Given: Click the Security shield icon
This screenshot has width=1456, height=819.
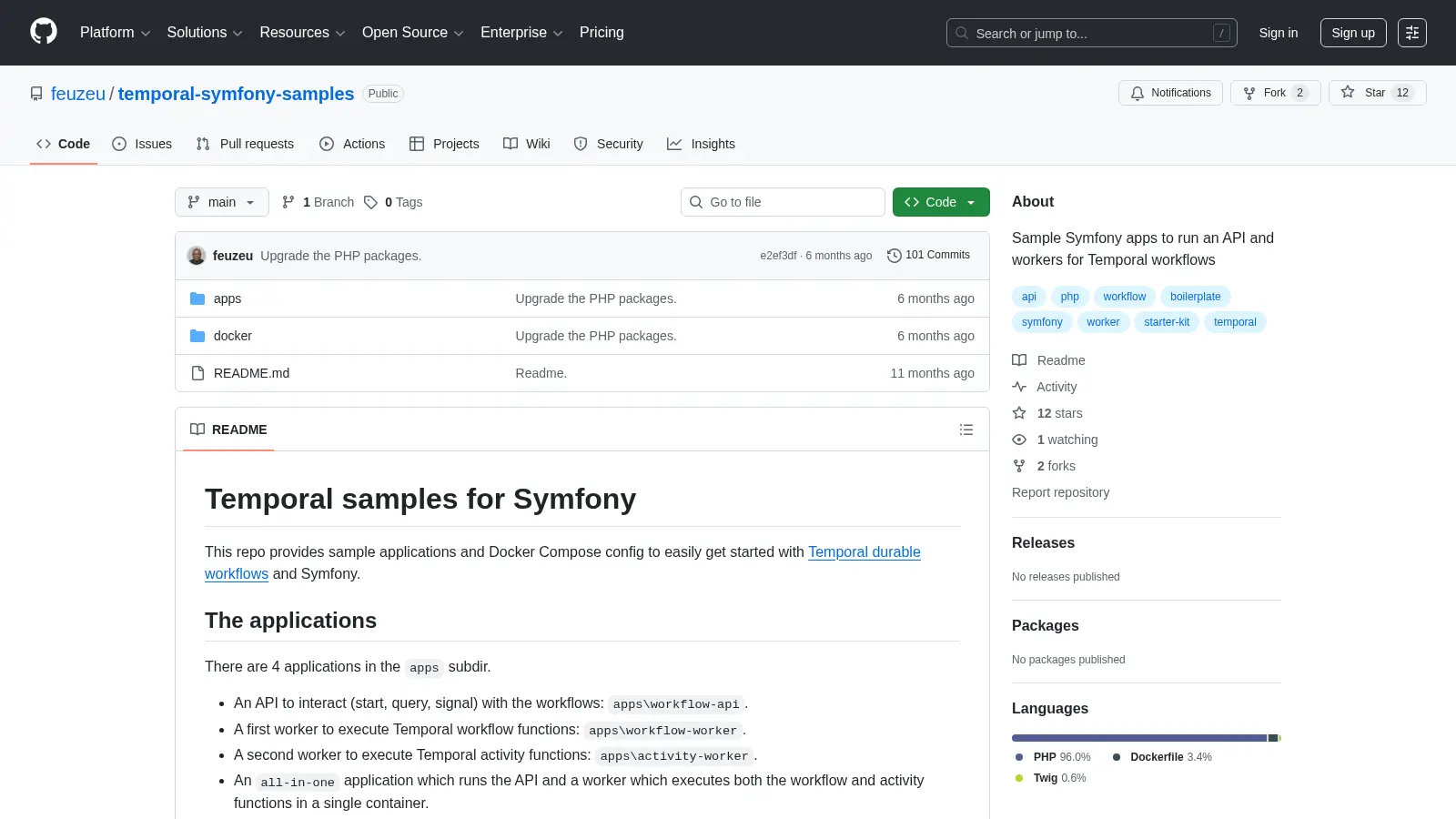Looking at the screenshot, I should (x=581, y=144).
